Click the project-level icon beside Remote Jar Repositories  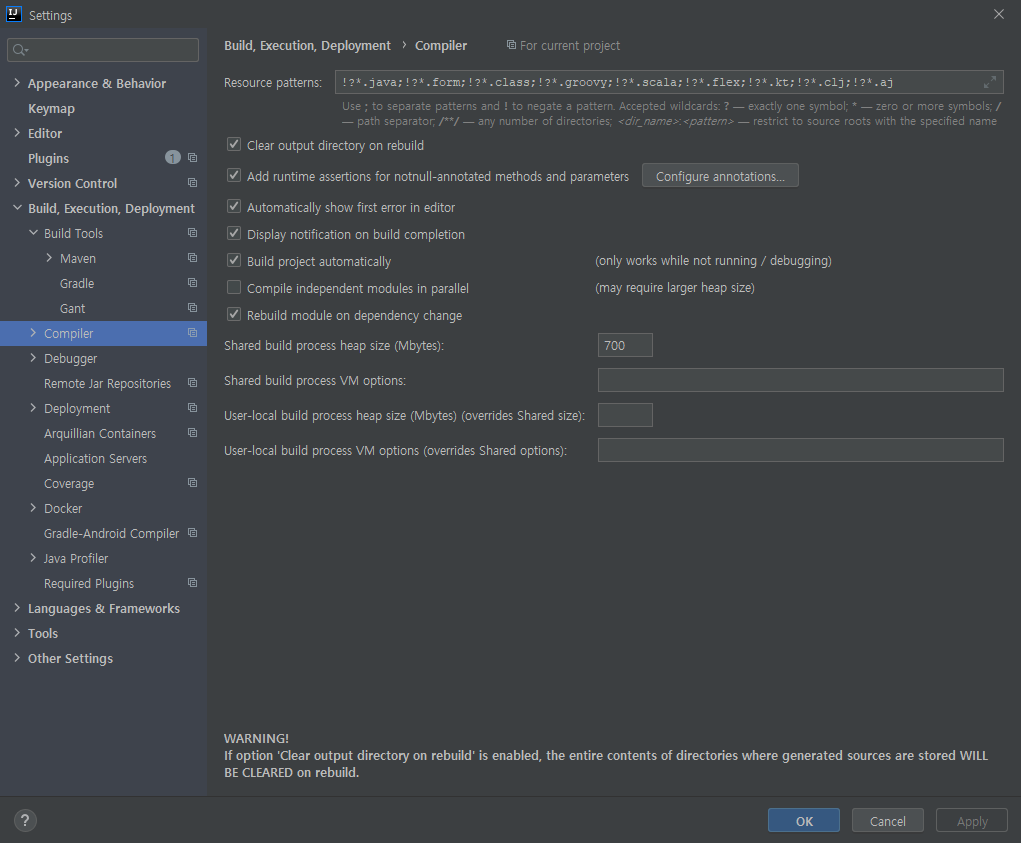coord(193,383)
